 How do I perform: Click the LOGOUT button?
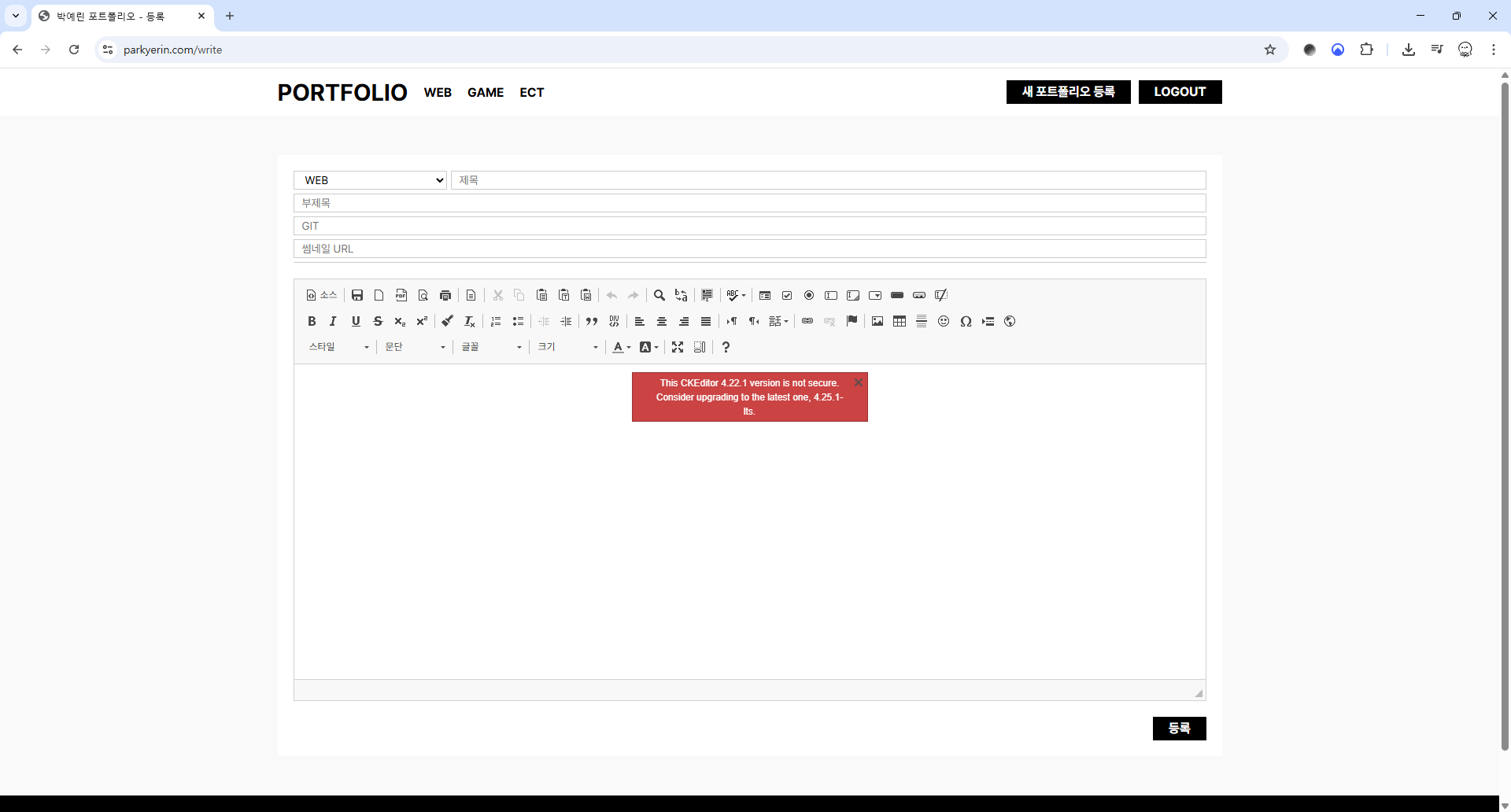coord(1180,92)
